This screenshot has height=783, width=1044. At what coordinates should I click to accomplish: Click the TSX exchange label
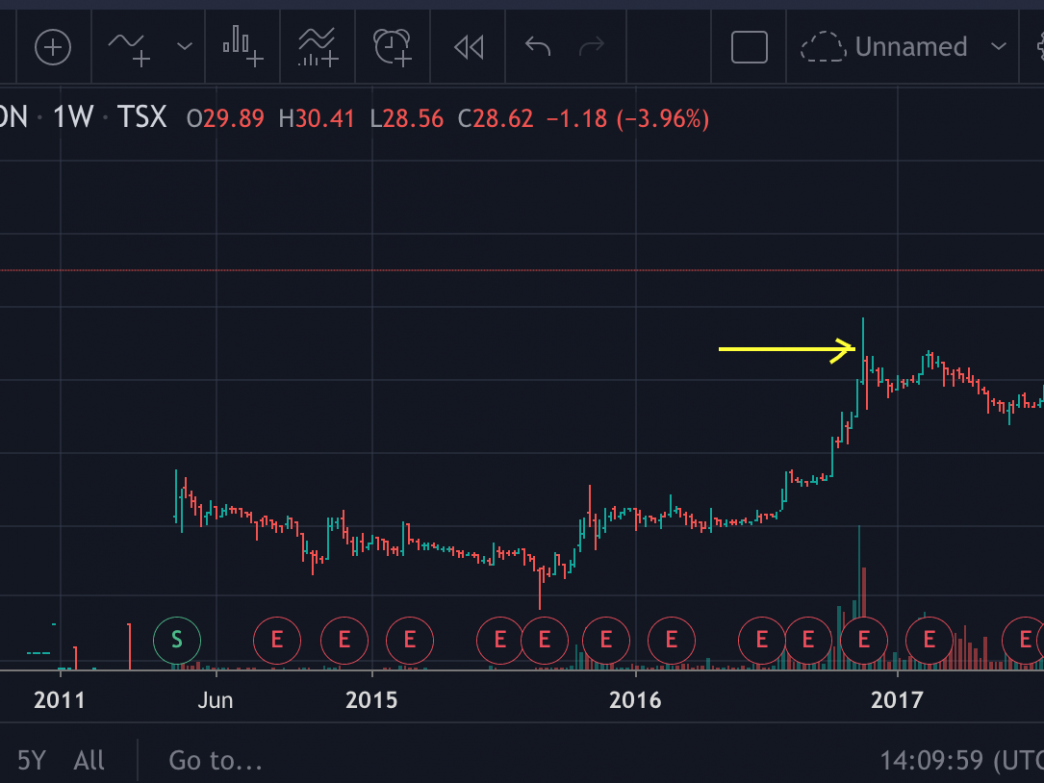tap(142, 118)
